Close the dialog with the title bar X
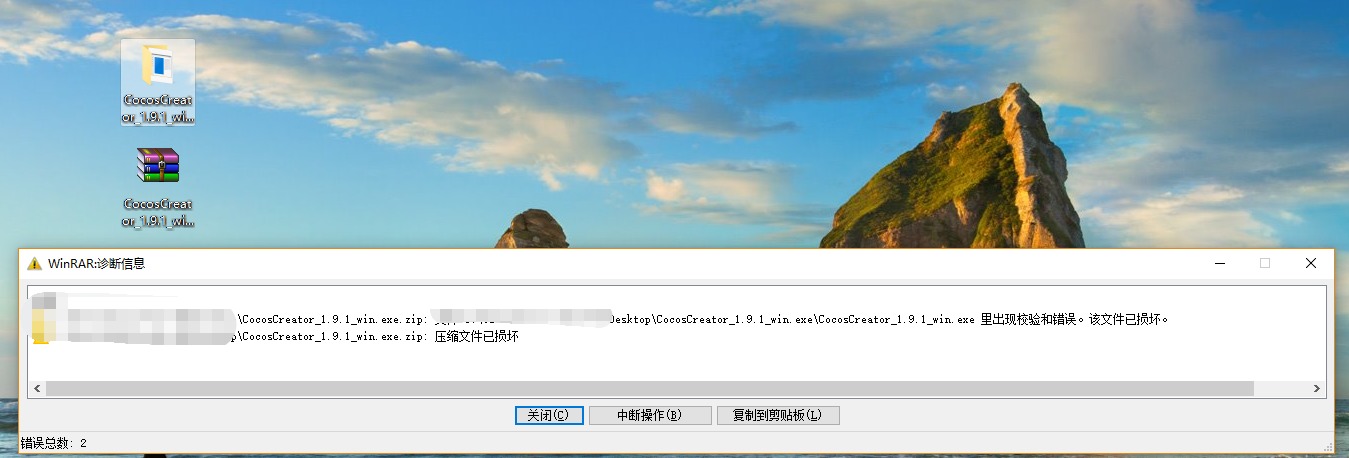This screenshot has height=458, width=1349. [x=1311, y=263]
